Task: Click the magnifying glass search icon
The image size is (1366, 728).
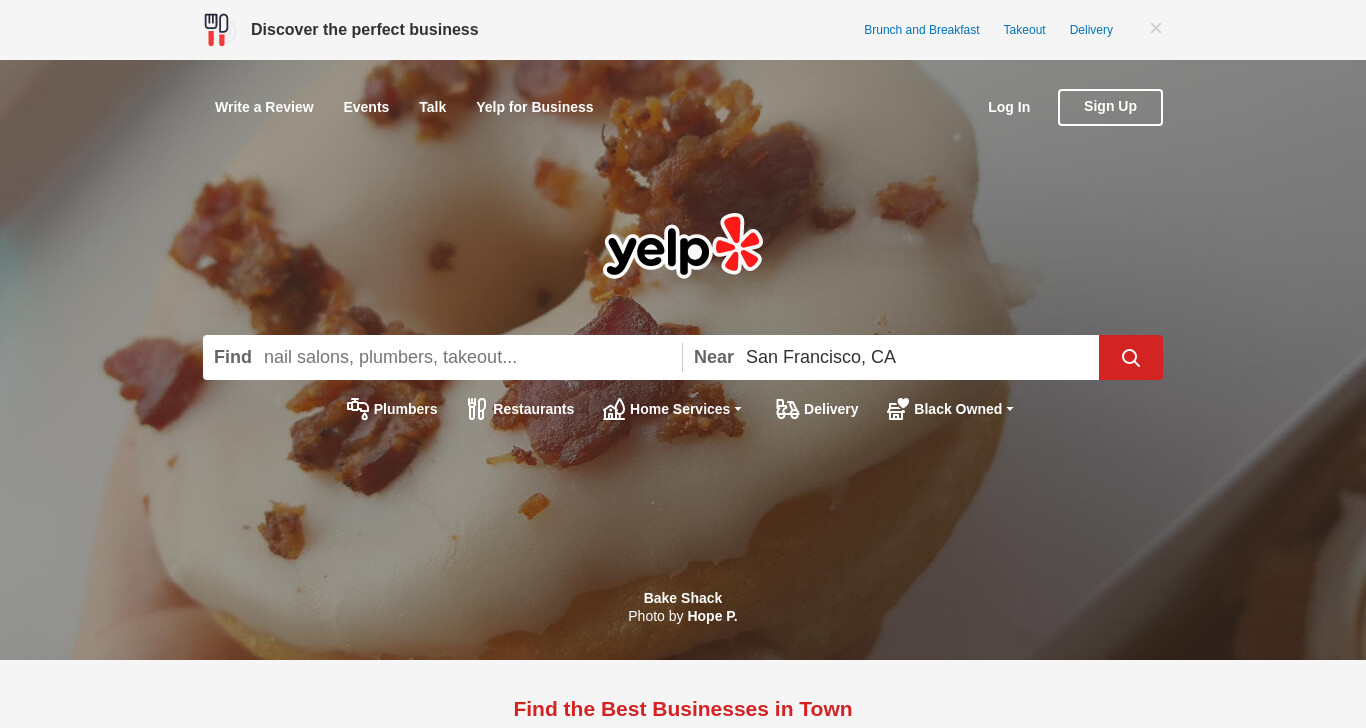Action: click(x=1131, y=358)
